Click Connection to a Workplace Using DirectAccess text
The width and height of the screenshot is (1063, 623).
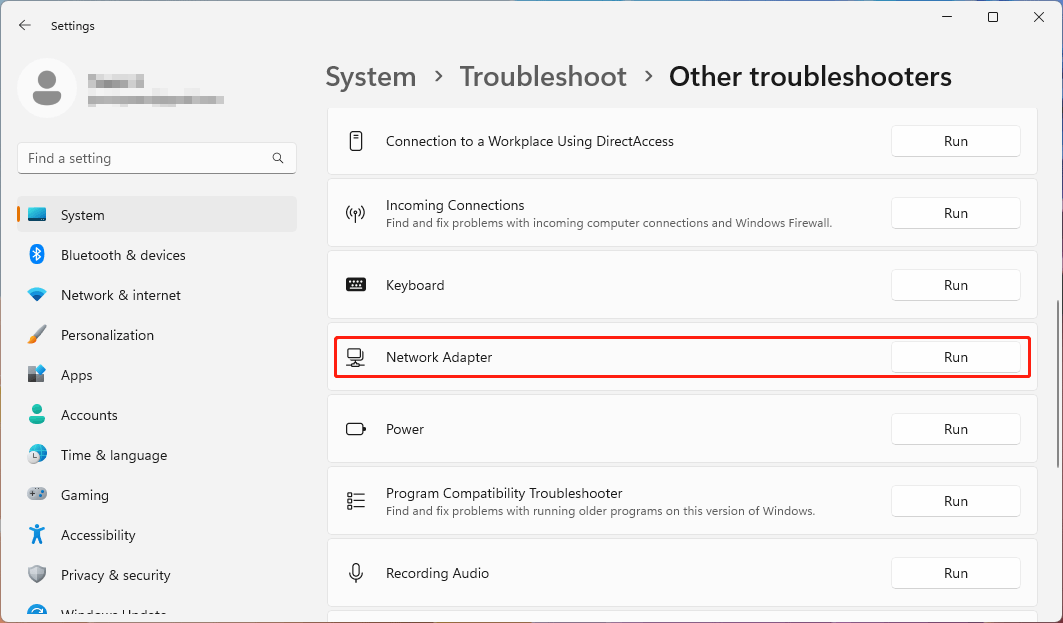pyautogui.click(x=529, y=141)
